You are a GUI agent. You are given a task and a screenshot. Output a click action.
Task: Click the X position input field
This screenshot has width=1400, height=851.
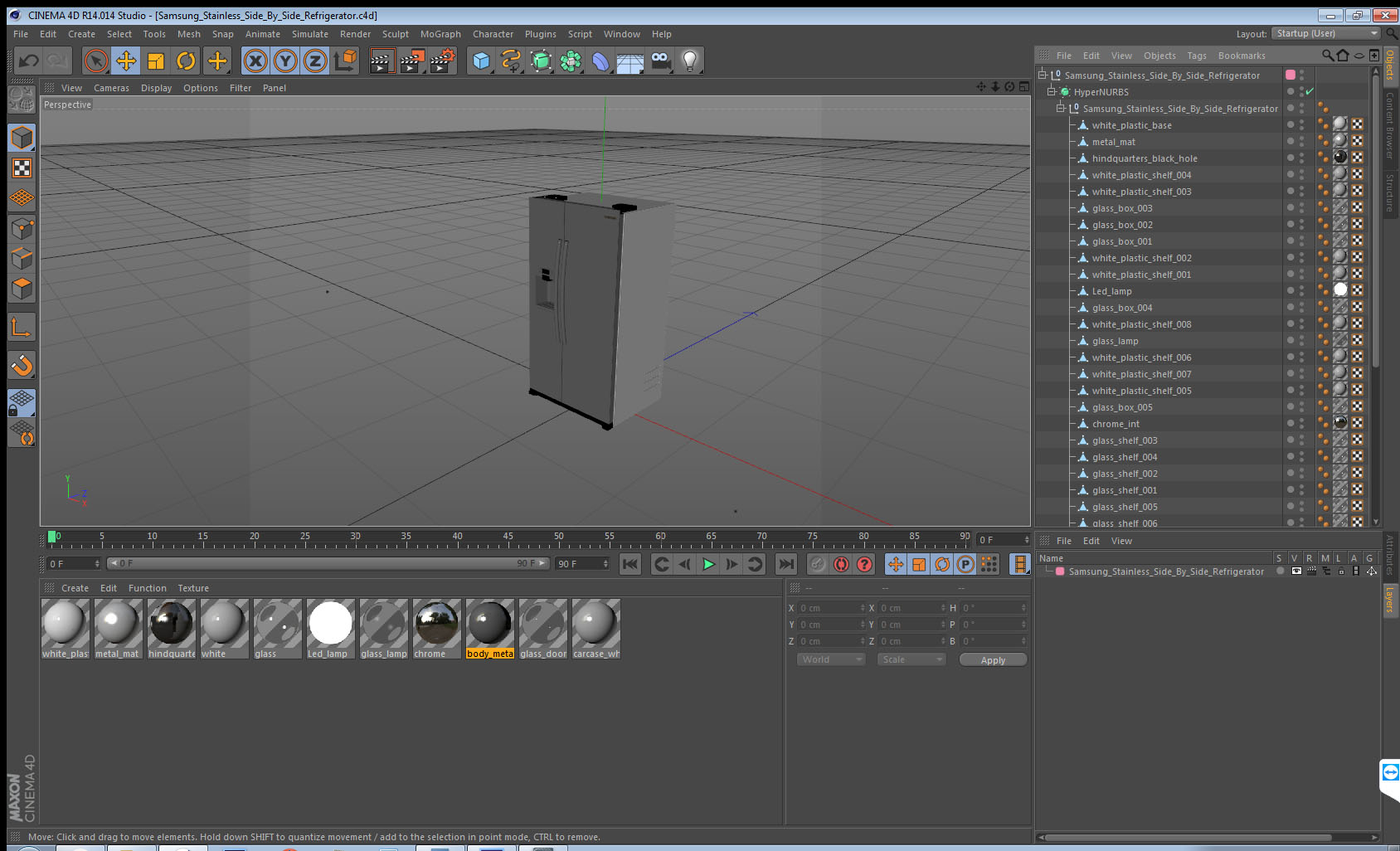pos(831,608)
